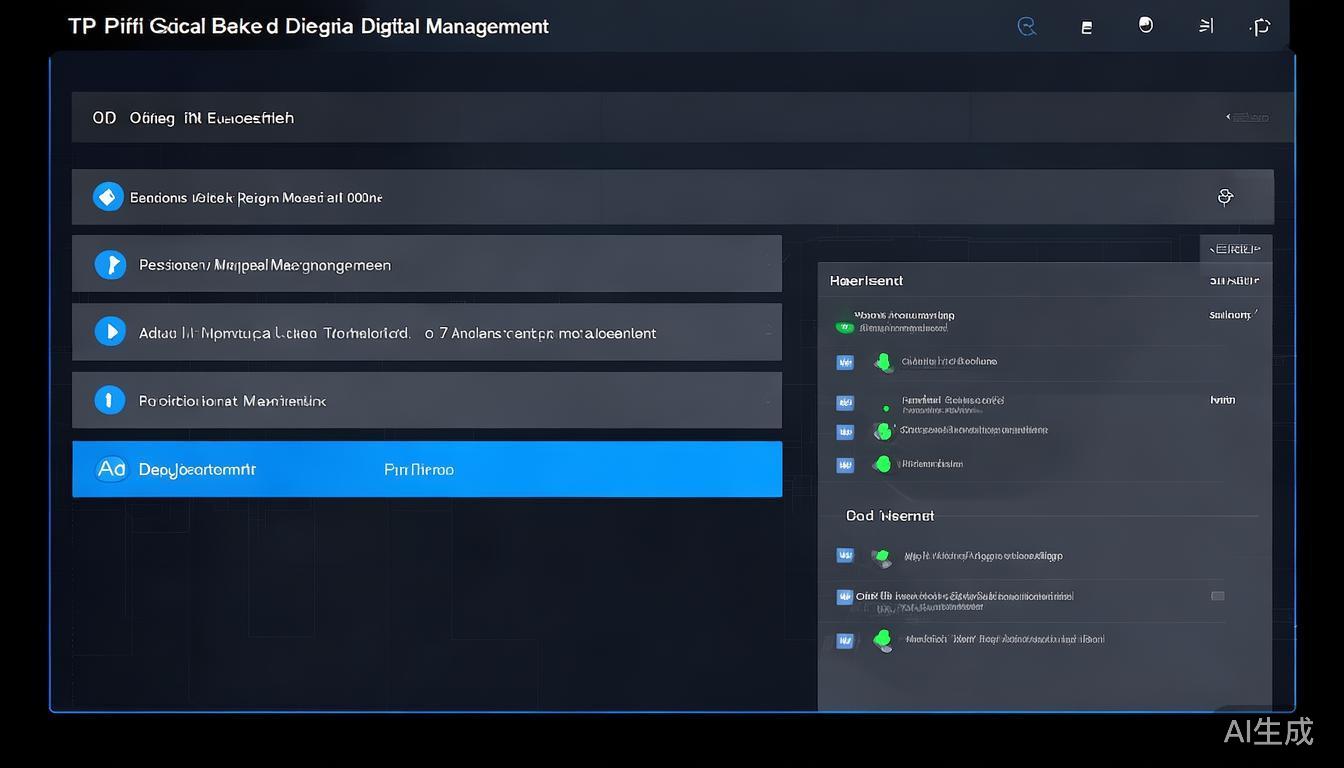1344x768 pixels.
Task: Toggle the last checkbox in the right panel
Action: tap(845, 641)
